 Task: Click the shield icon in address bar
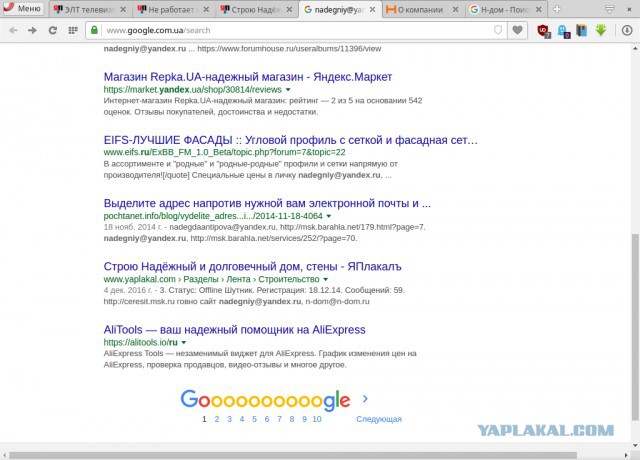[498, 30]
